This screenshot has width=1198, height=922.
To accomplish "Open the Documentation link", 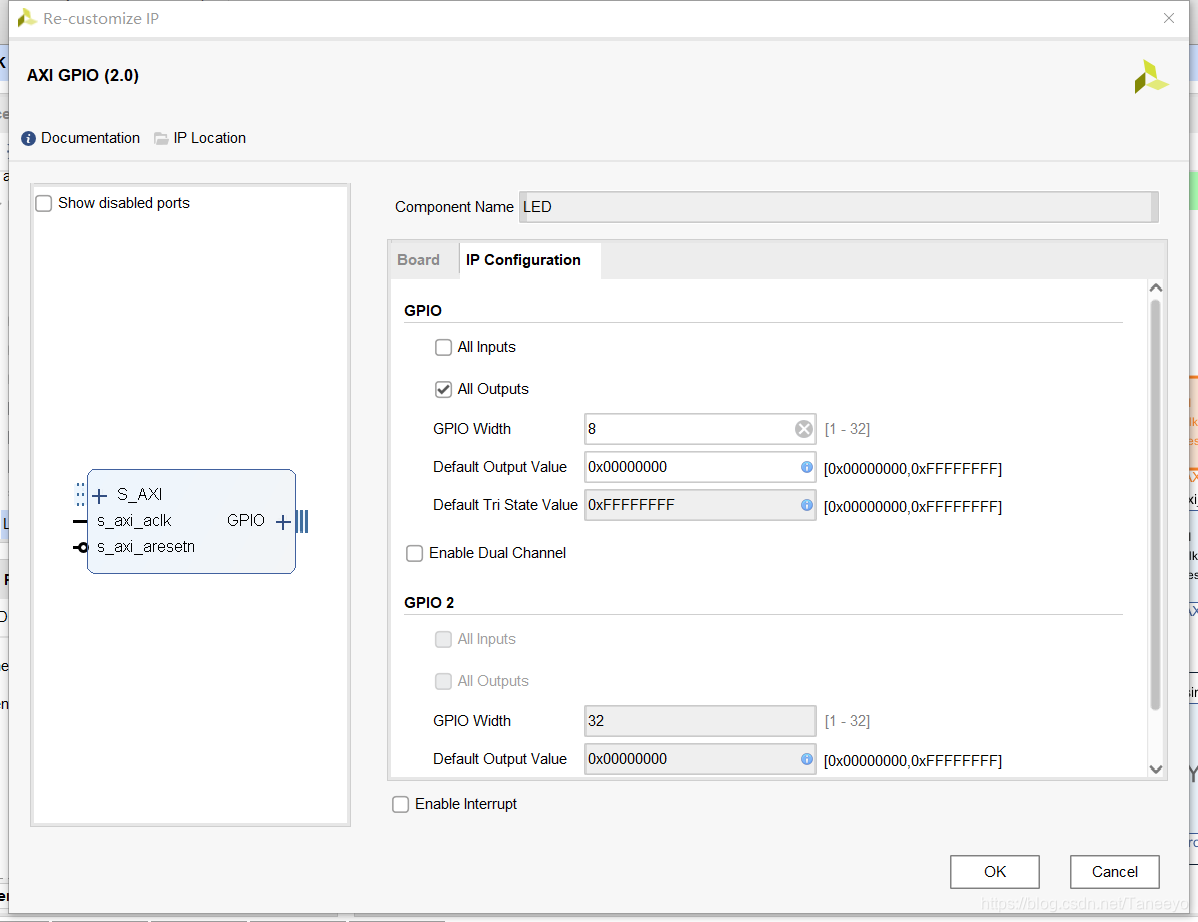I will point(90,138).
